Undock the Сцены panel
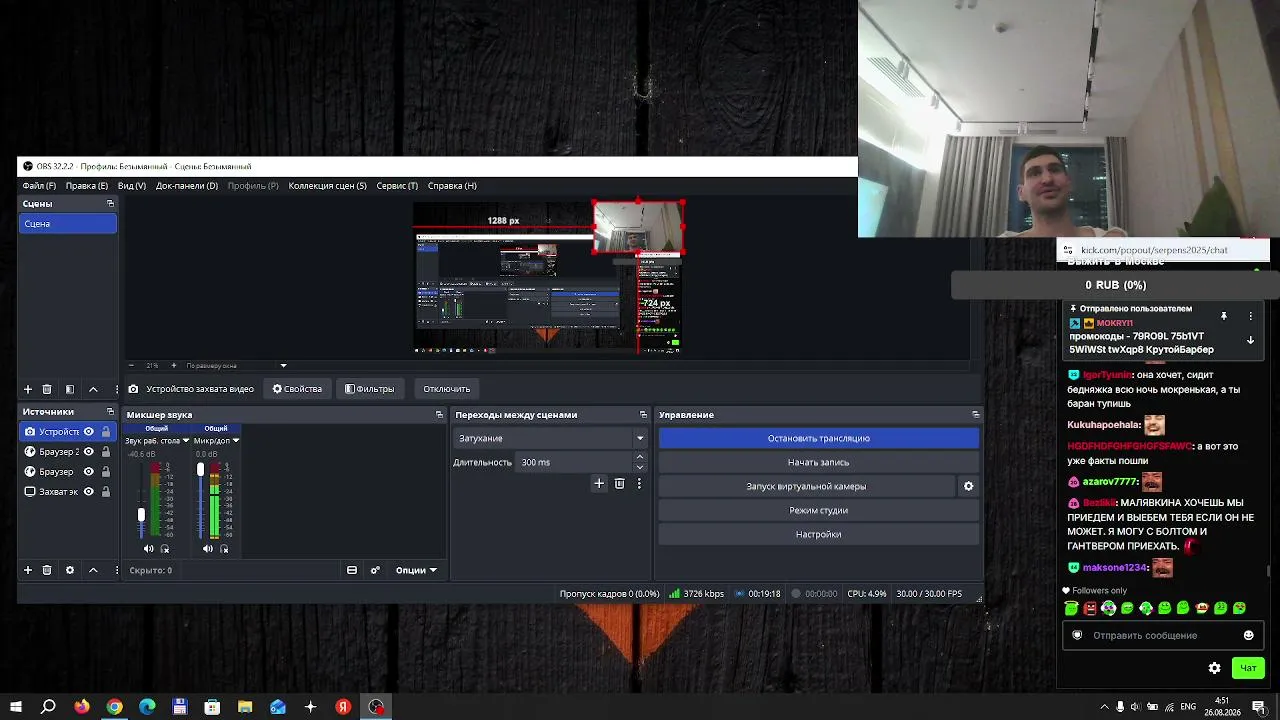 pyautogui.click(x=111, y=204)
